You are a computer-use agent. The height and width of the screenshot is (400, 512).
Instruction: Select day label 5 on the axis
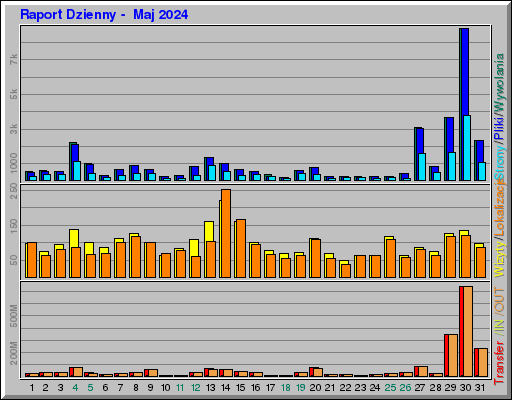90,388
